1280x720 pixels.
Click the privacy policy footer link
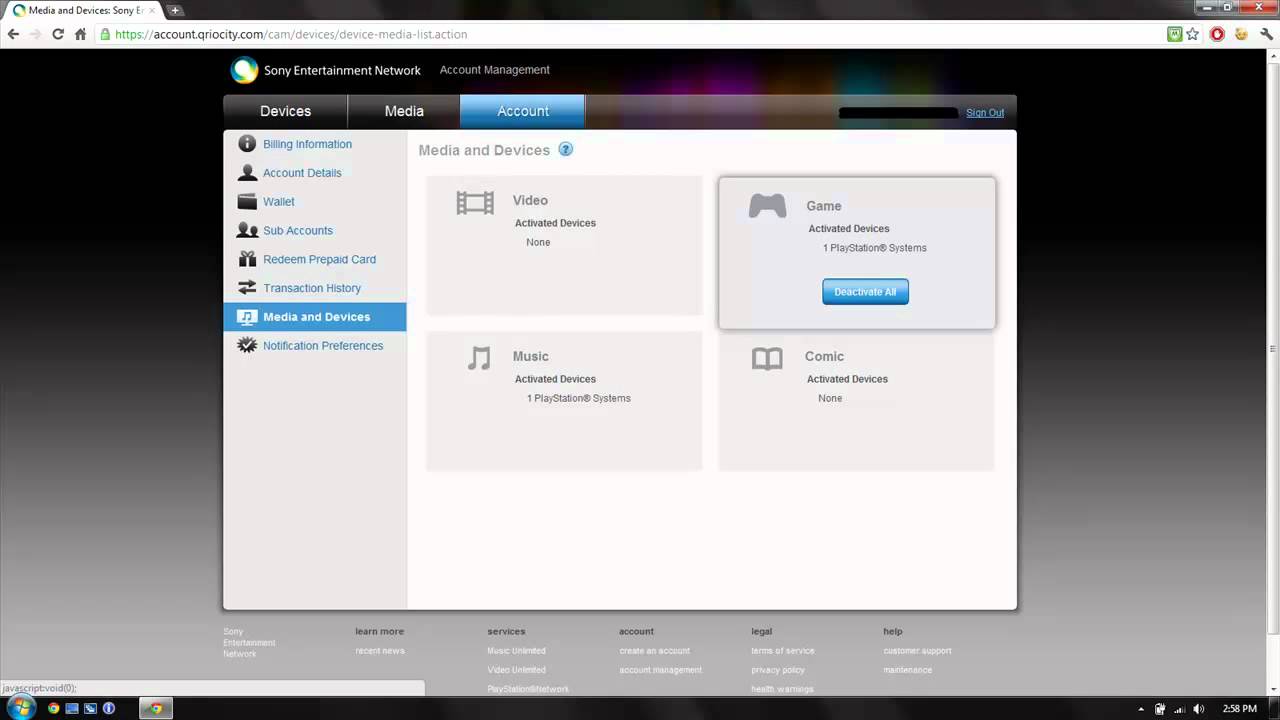pos(778,670)
